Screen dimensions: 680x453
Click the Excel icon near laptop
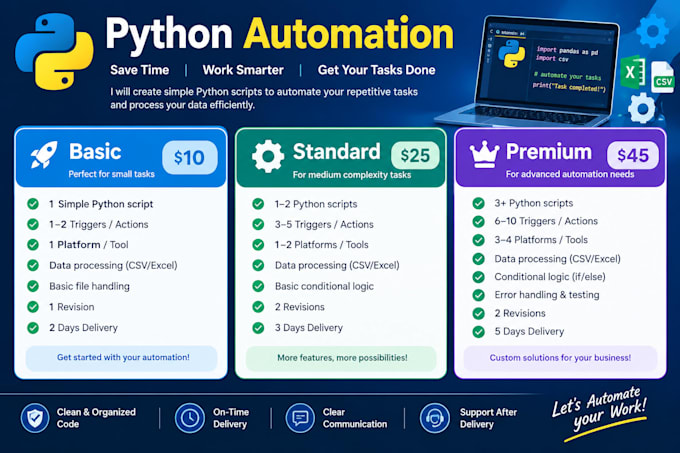(x=633, y=72)
